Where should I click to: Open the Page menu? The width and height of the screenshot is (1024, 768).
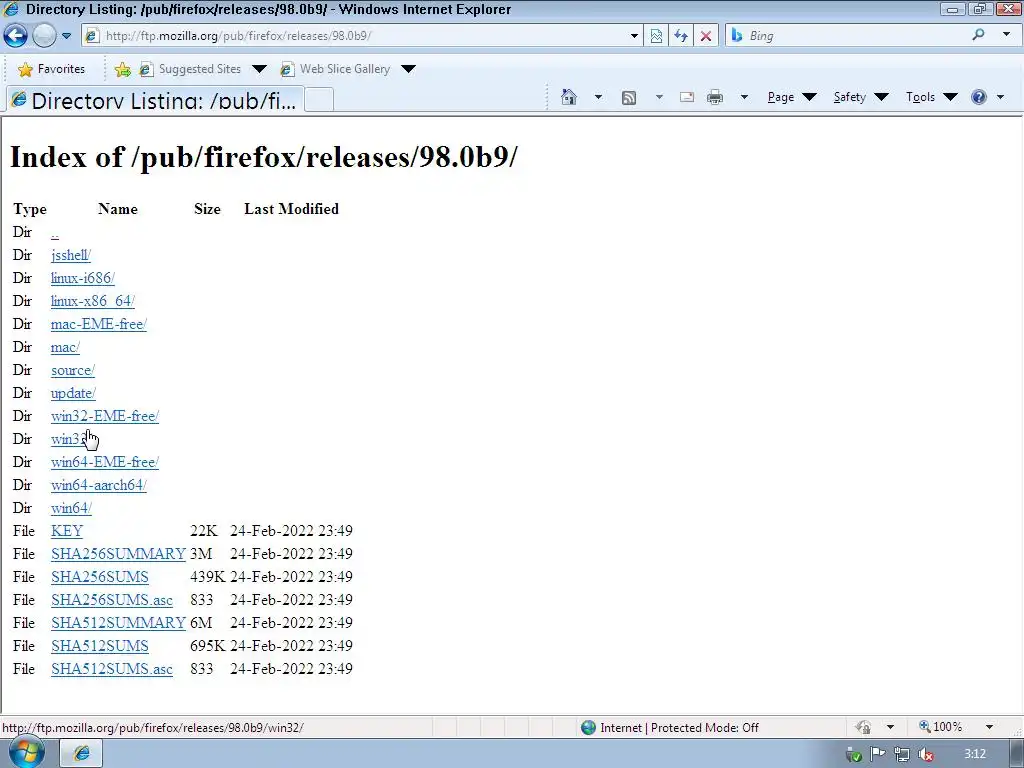point(792,97)
